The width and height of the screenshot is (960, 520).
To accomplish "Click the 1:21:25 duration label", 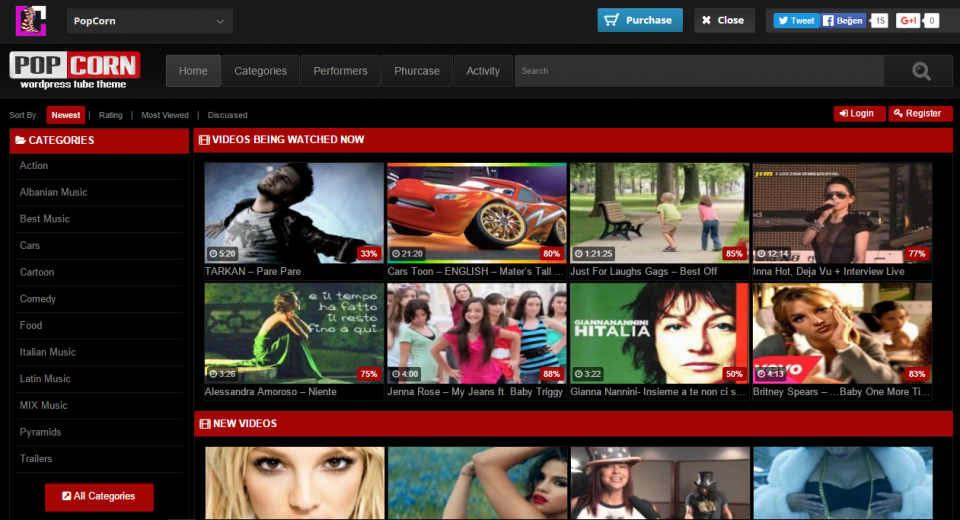I will point(593,254).
